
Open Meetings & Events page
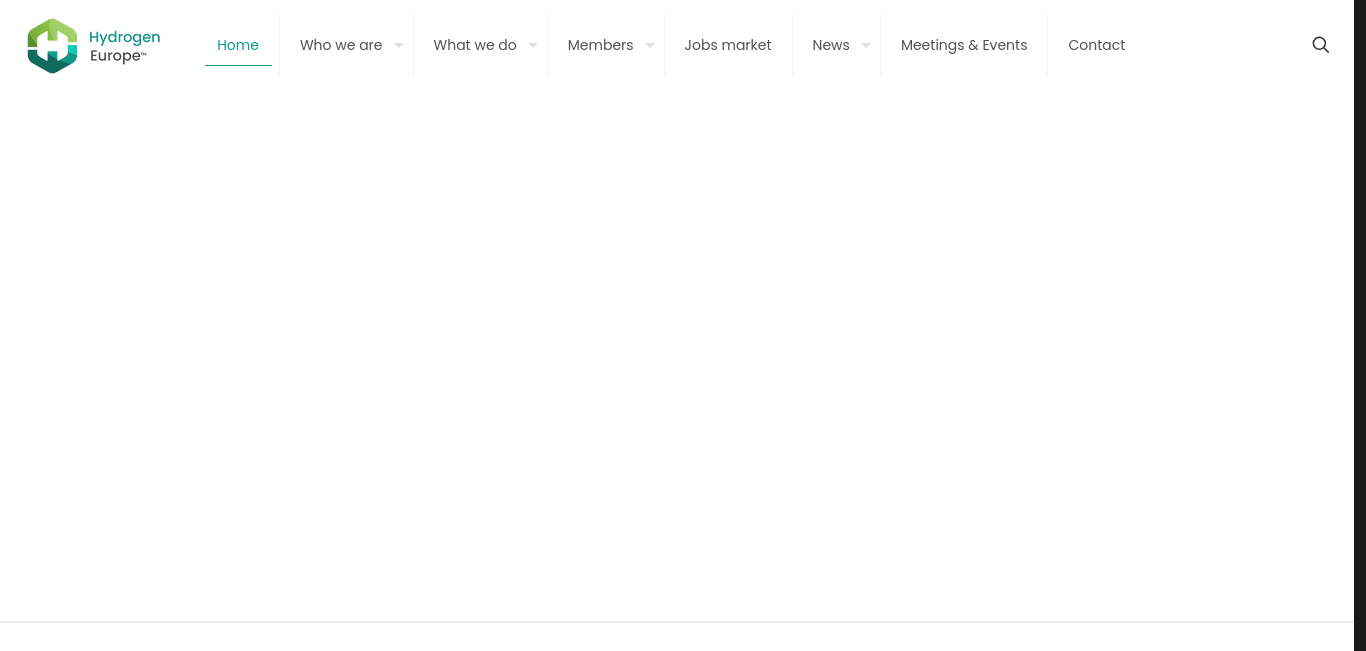point(964,45)
